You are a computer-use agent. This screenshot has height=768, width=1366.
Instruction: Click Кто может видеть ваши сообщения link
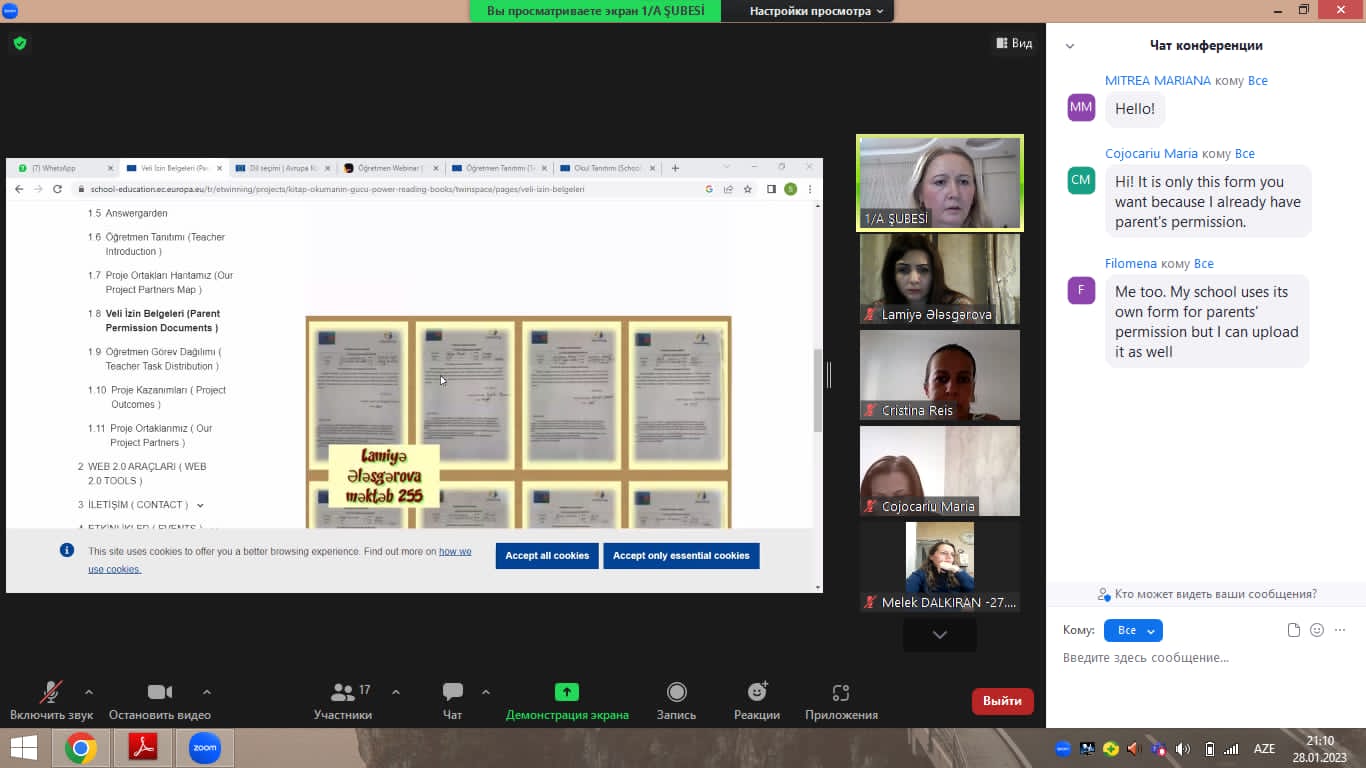pos(1207,594)
